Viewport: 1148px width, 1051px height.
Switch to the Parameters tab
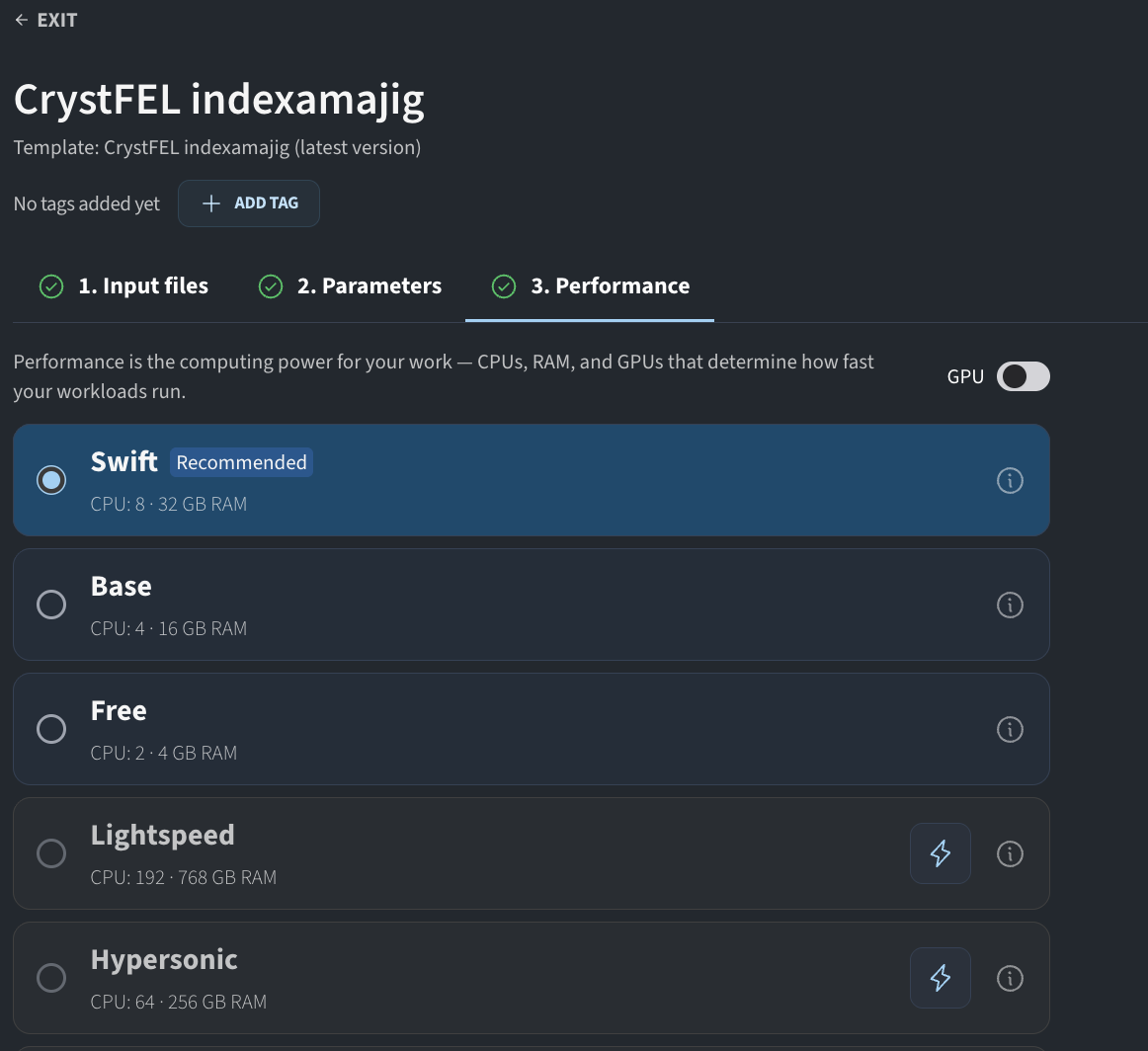pyautogui.click(x=350, y=286)
